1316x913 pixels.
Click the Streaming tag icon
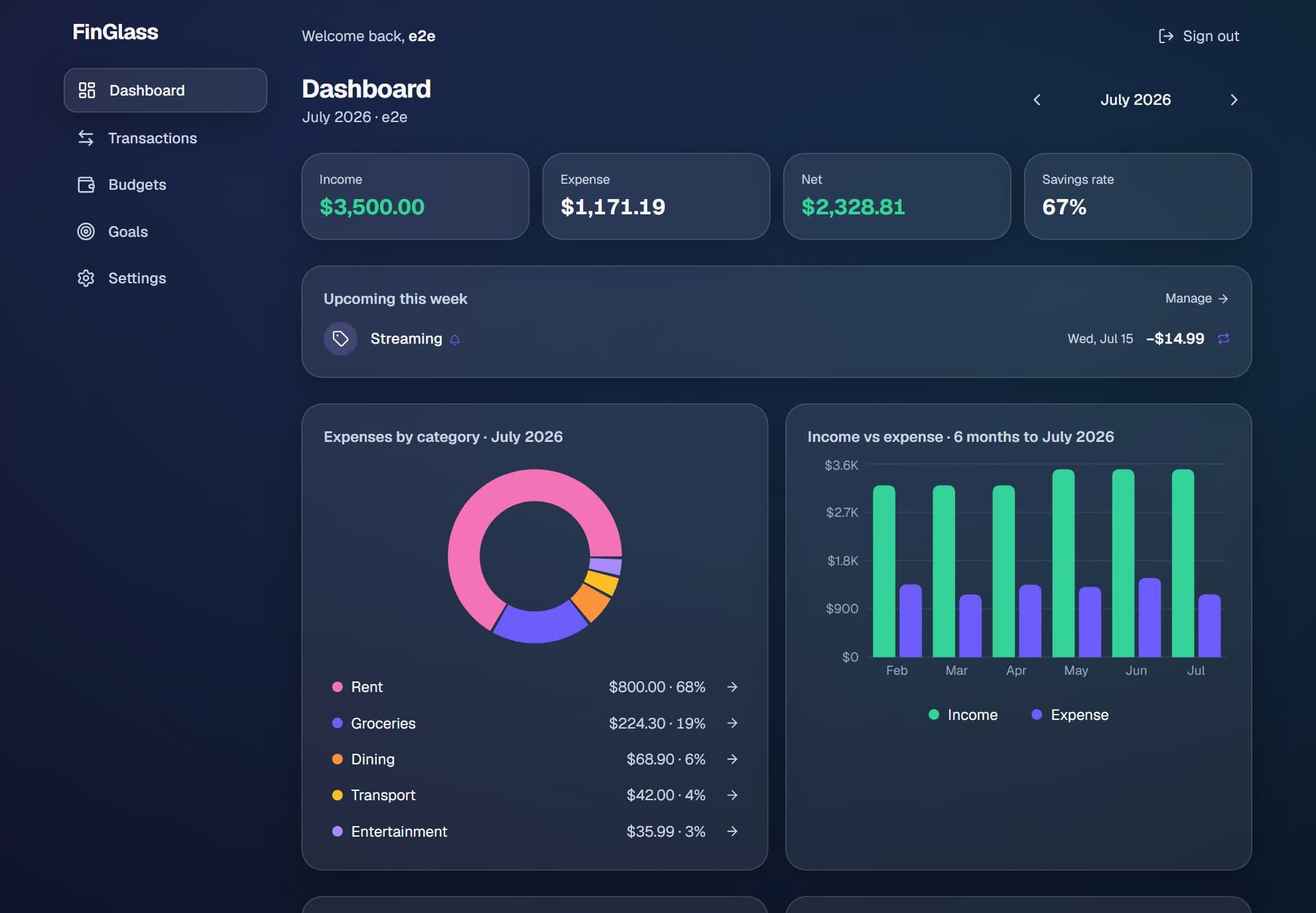pos(340,338)
